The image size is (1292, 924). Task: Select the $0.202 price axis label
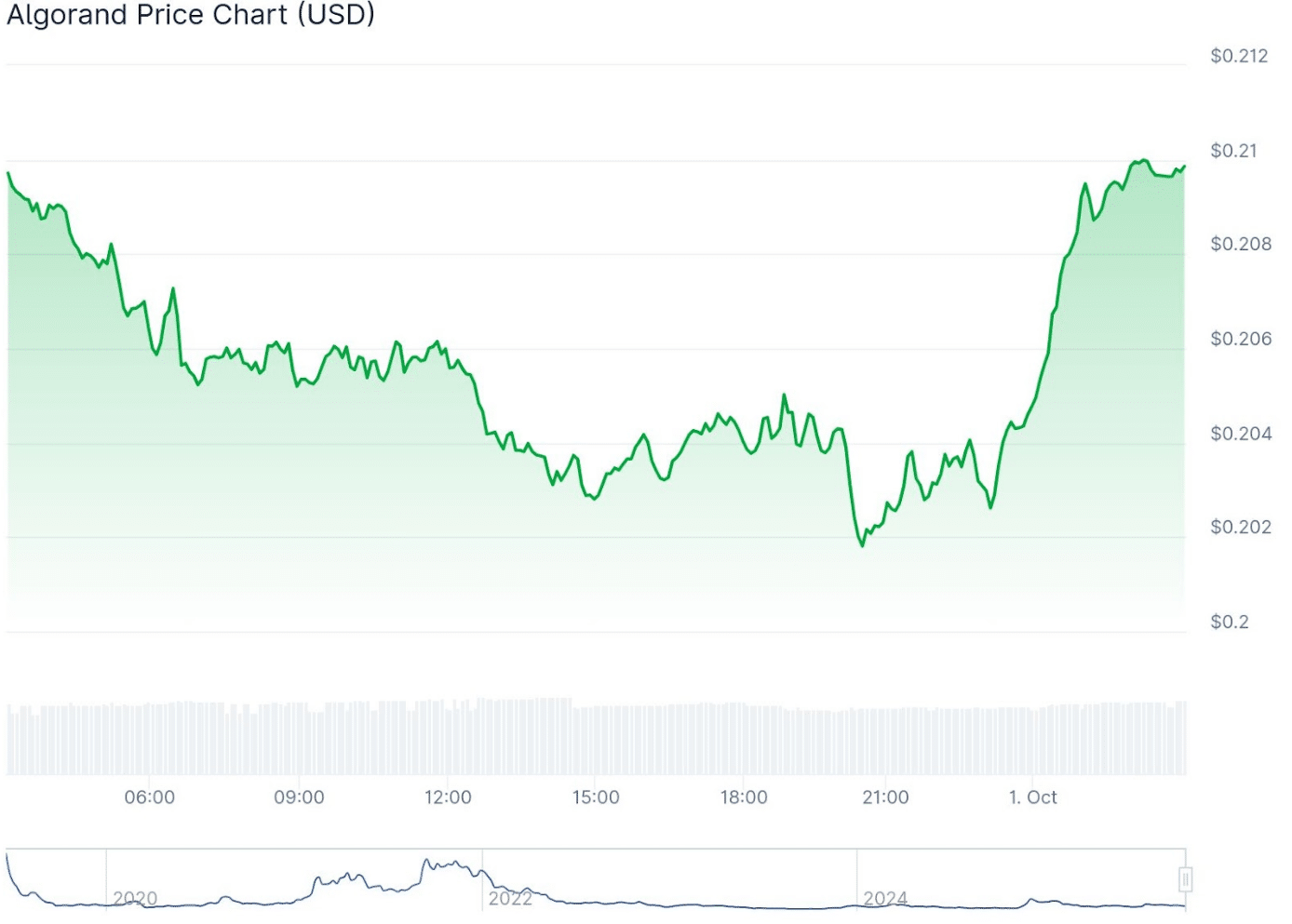pos(1241,527)
